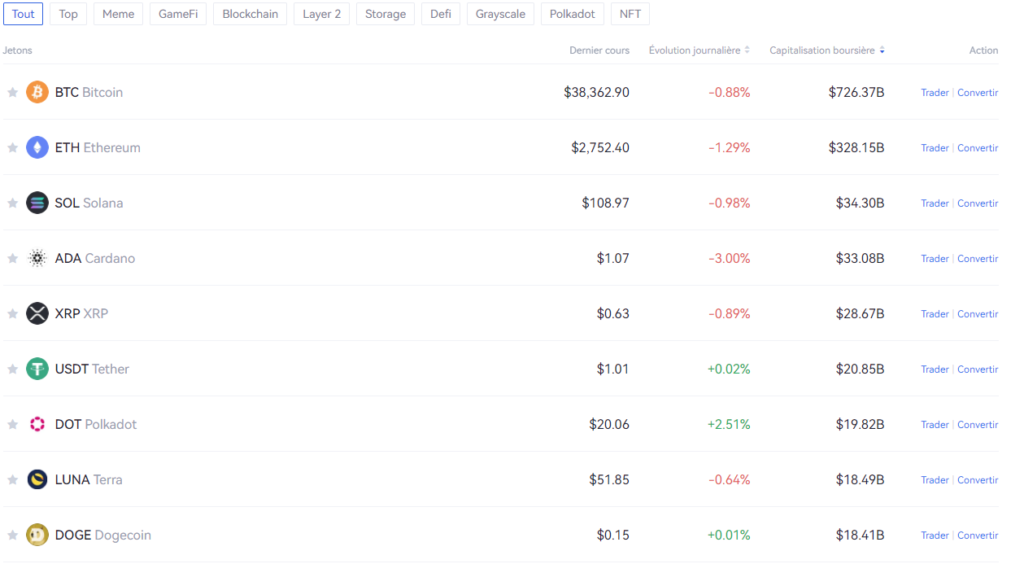
Task: Click Ethereum market cap $328.15B
Action: click(x=856, y=148)
